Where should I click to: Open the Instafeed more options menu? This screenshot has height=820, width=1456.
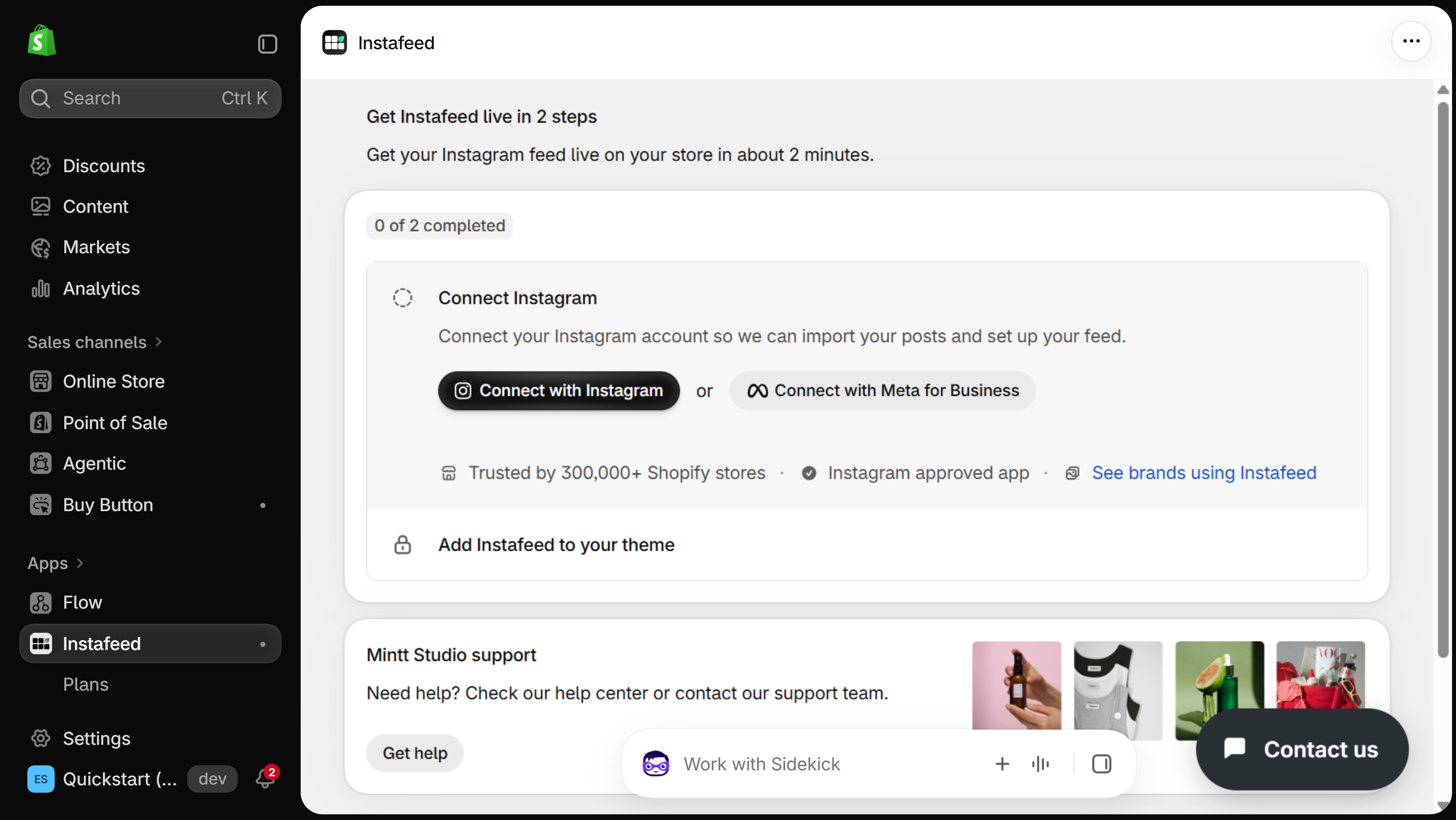coord(1411,41)
